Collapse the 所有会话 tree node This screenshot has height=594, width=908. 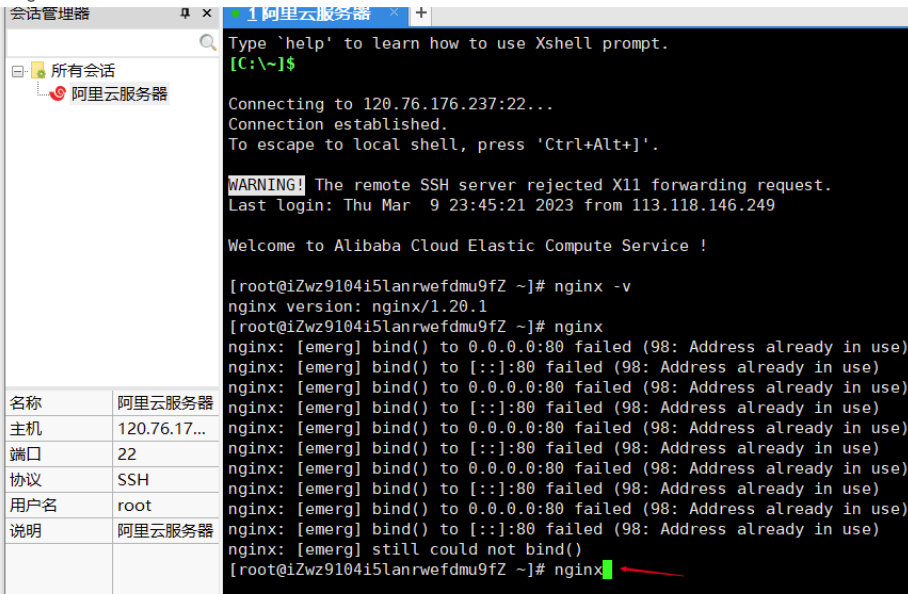coord(18,71)
